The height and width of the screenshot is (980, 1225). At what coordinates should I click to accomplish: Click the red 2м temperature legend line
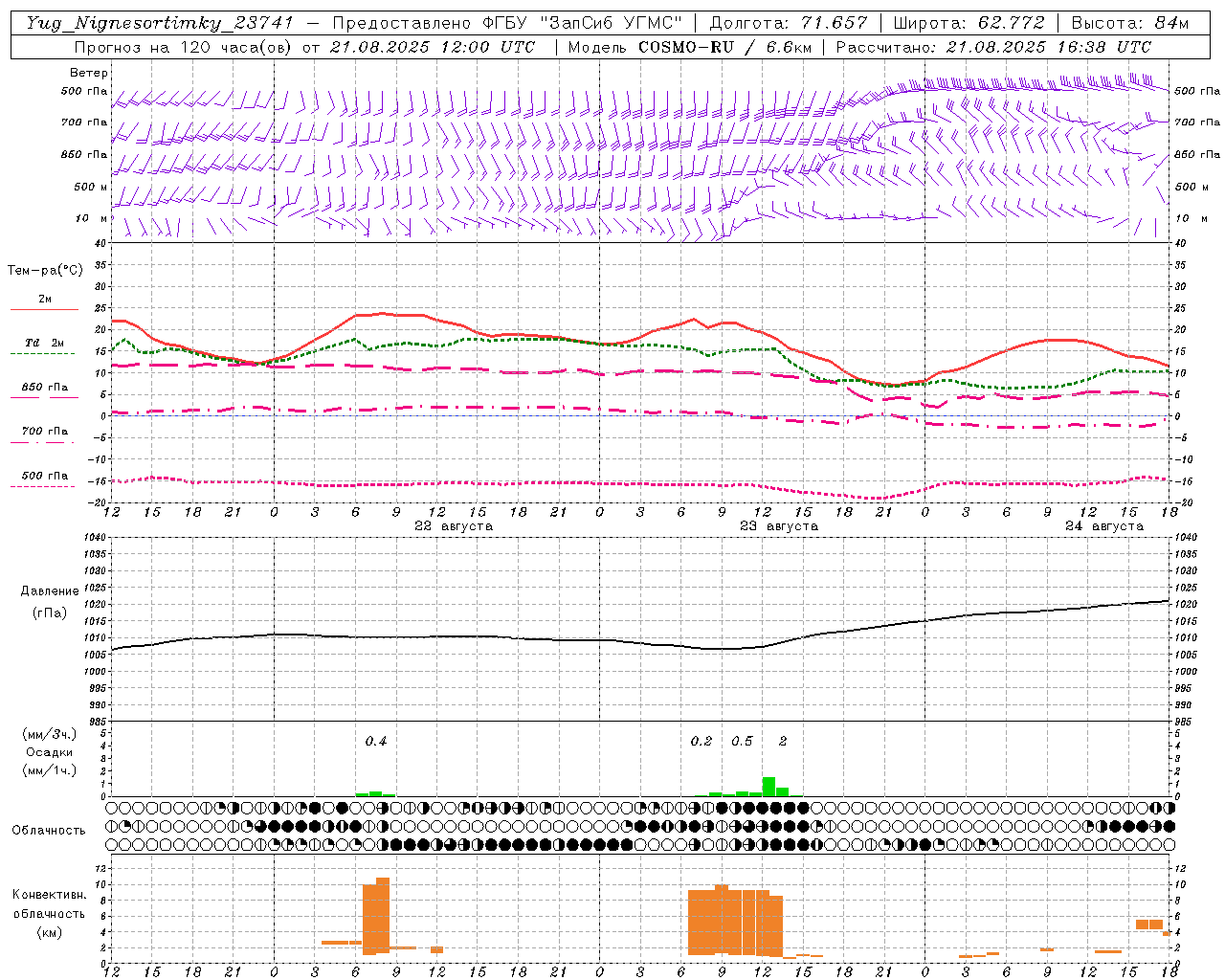pyautogui.click(x=44, y=309)
